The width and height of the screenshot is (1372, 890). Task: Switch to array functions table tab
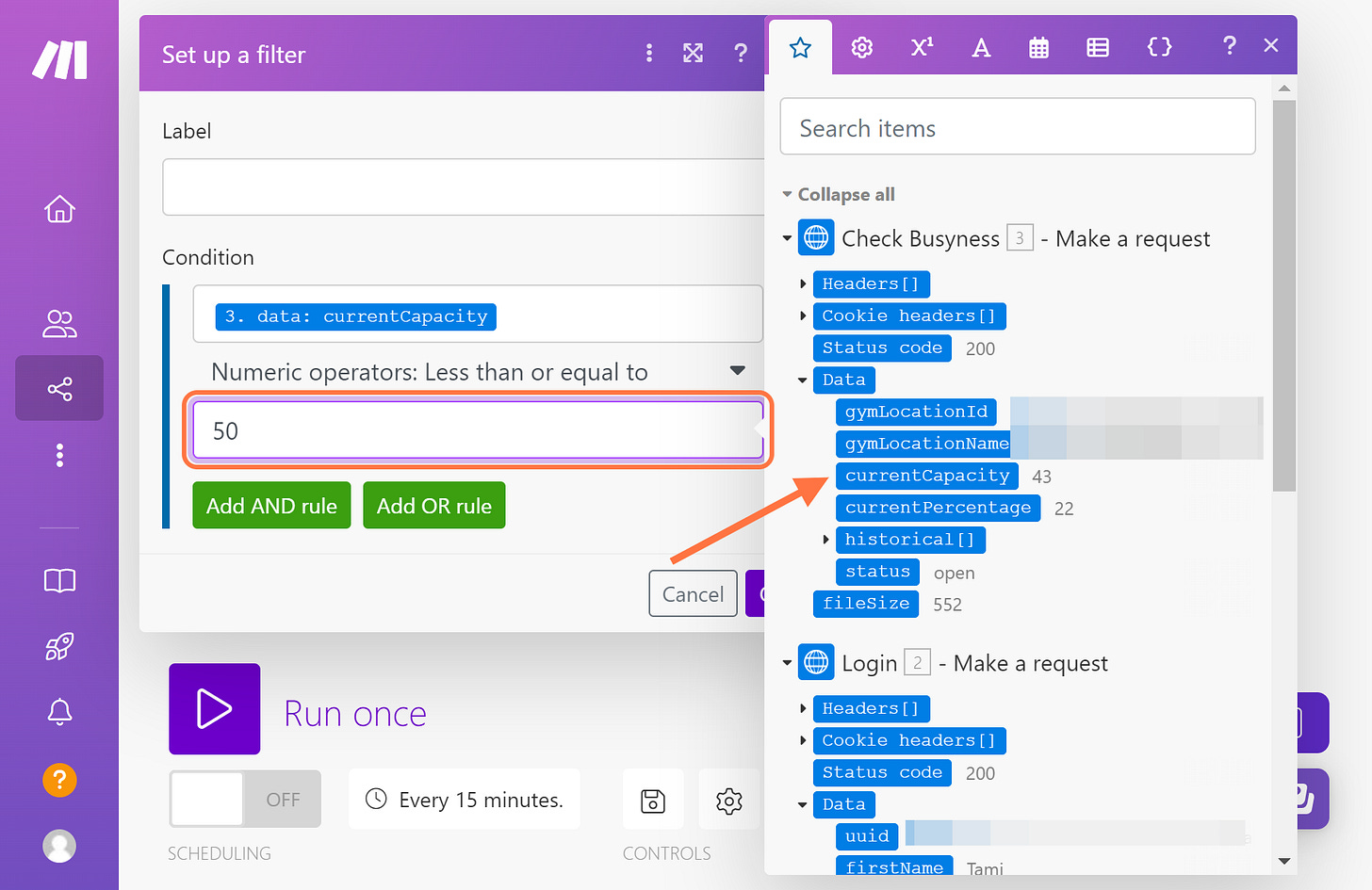pos(1098,47)
